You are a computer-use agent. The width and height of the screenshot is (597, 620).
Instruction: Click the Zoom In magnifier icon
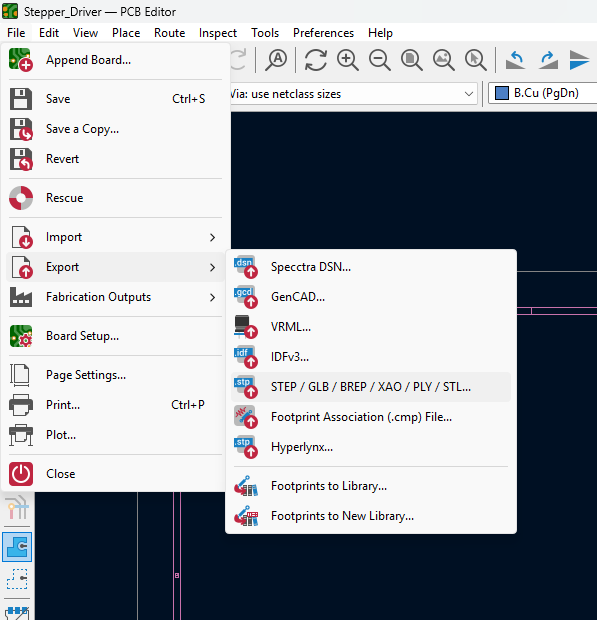[x=348, y=60]
